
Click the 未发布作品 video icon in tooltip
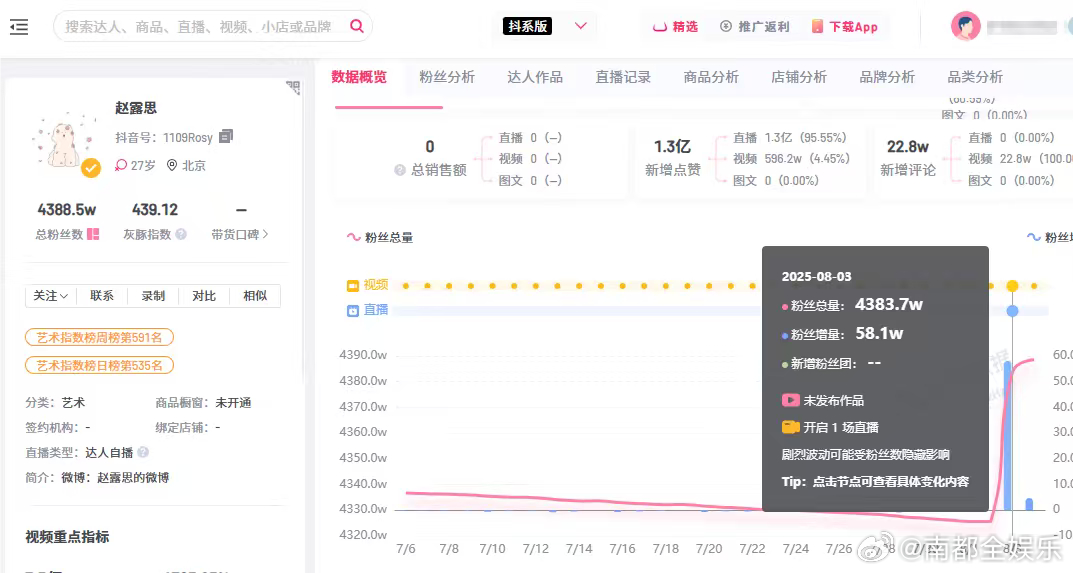tap(790, 400)
